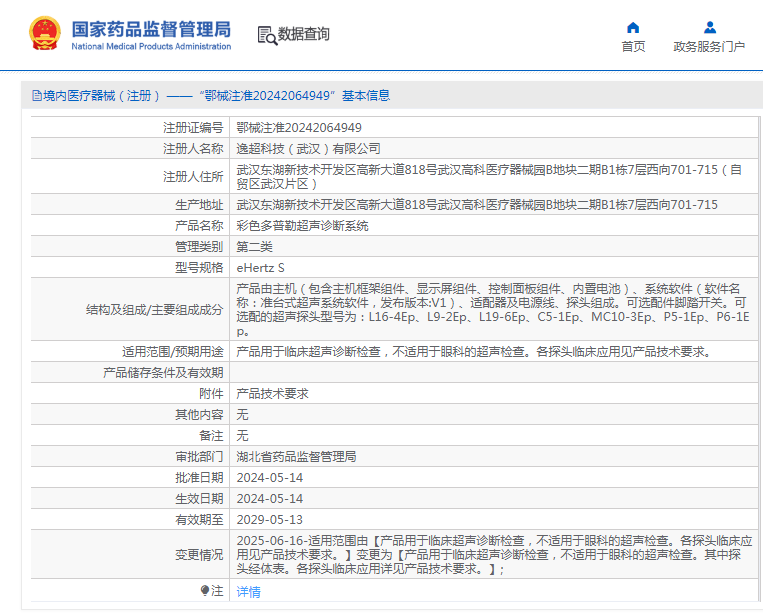Click the 注册人住所 label
This screenshot has height=615, width=763.
tap(193, 177)
